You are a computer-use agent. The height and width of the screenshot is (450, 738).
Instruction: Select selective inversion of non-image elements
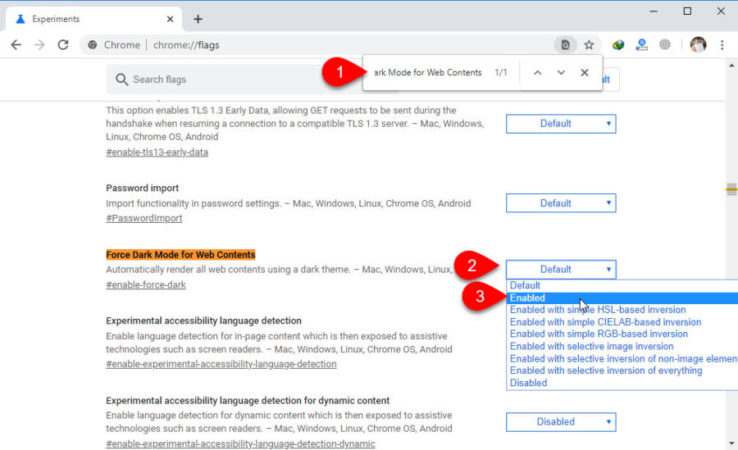click(622, 359)
